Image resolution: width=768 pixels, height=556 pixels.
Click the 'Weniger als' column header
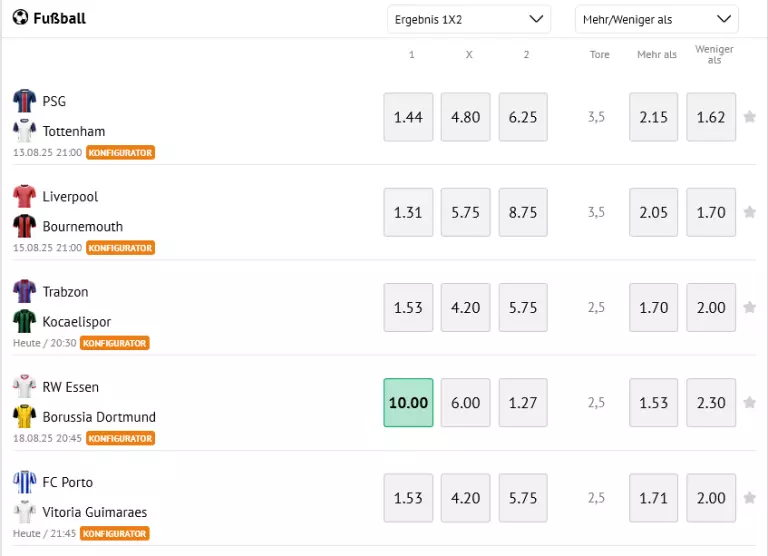pyautogui.click(x=714, y=54)
